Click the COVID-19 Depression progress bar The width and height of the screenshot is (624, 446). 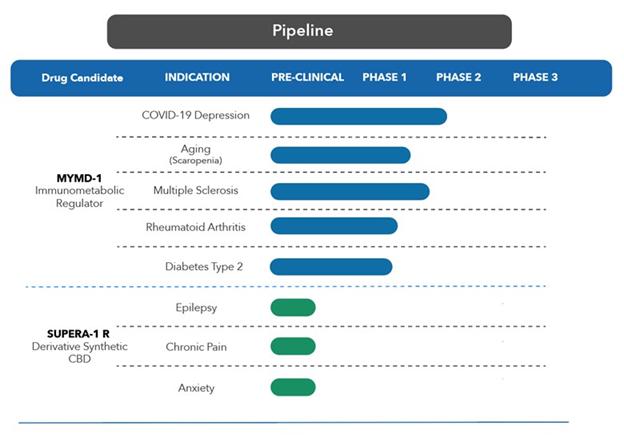[x=358, y=116]
